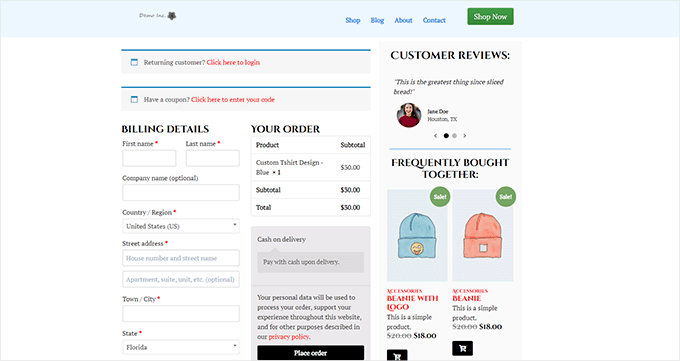
Task: Open the Beanie with Logo title link
Action: point(412,303)
